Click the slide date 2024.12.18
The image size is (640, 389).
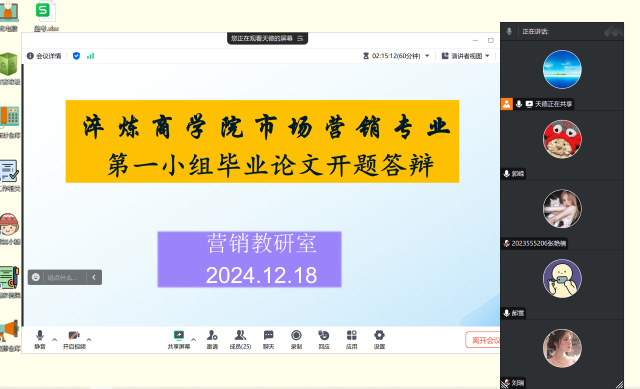point(261,275)
